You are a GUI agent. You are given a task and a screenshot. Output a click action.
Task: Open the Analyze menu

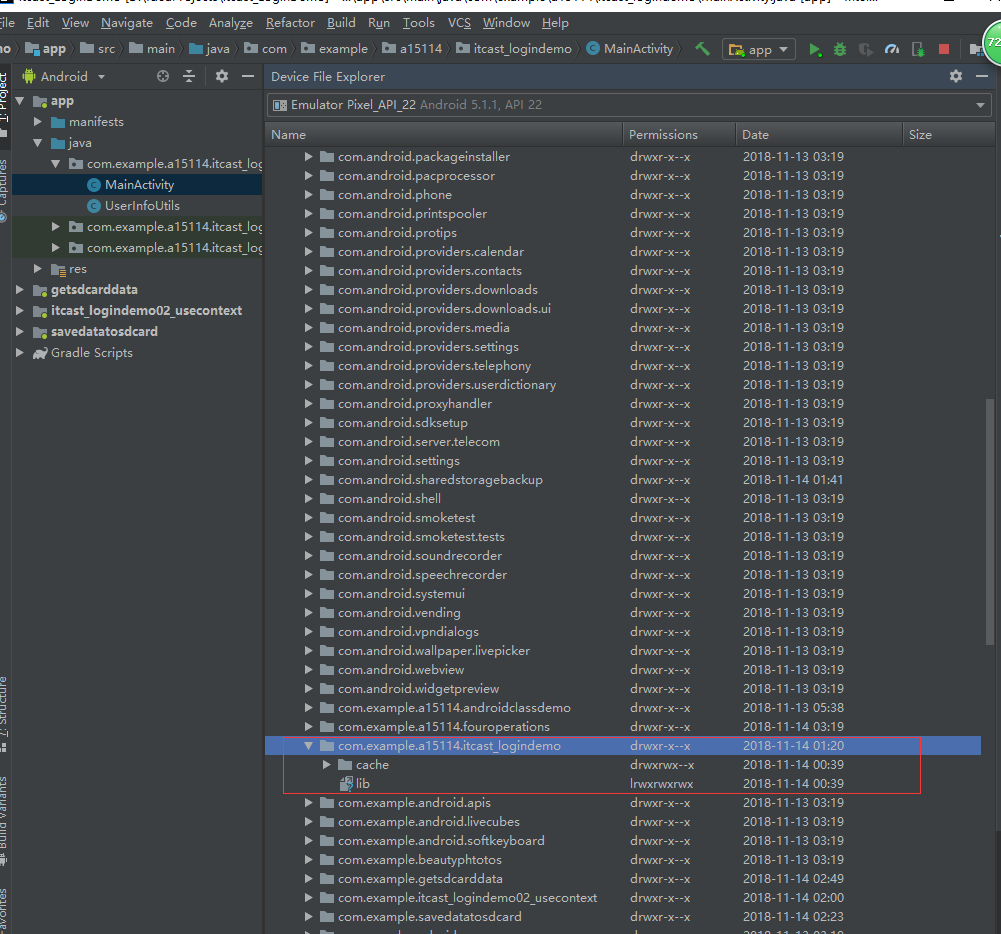click(x=231, y=23)
